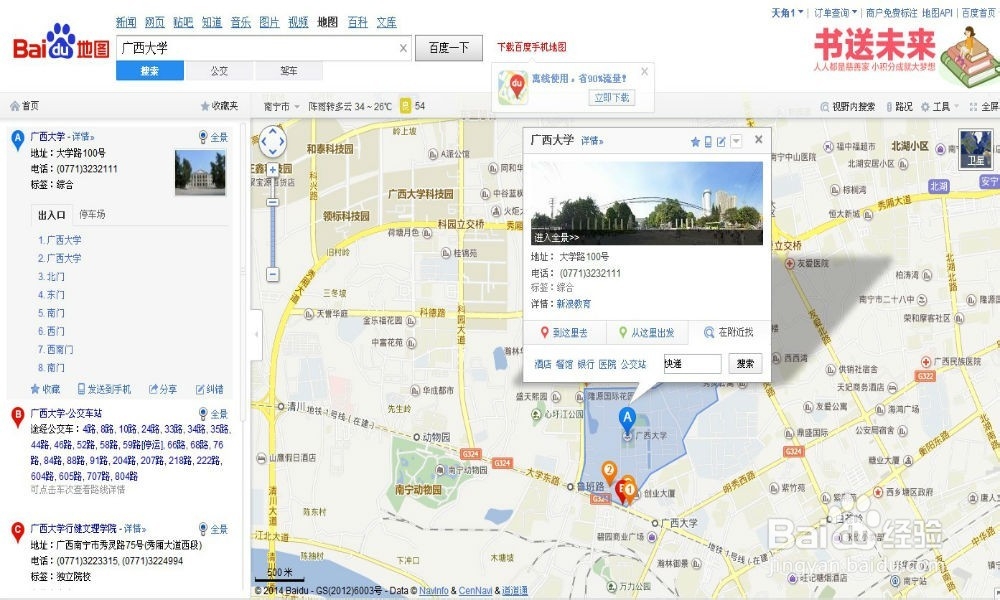This screenshot has height=600, width=1000.
Task: Click send-to-phone icon in info window header
Action: (708, 142)
